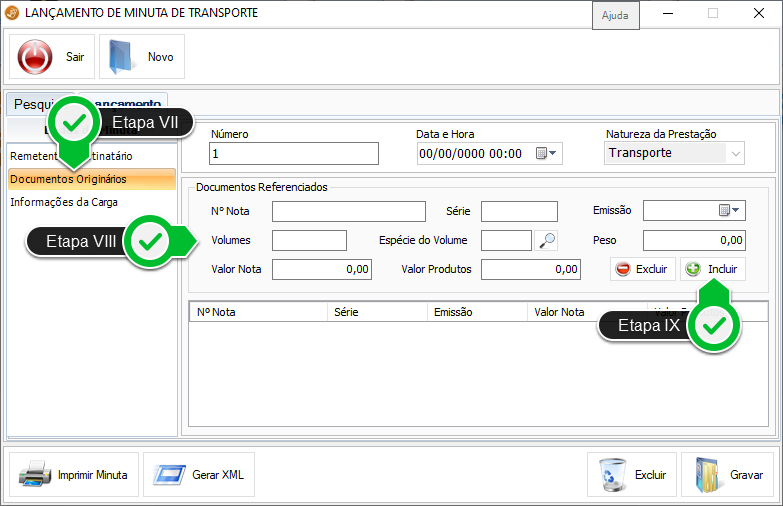The image size is (783, 506).
Task: Click the Série column header in the grid
Action: 377,312
